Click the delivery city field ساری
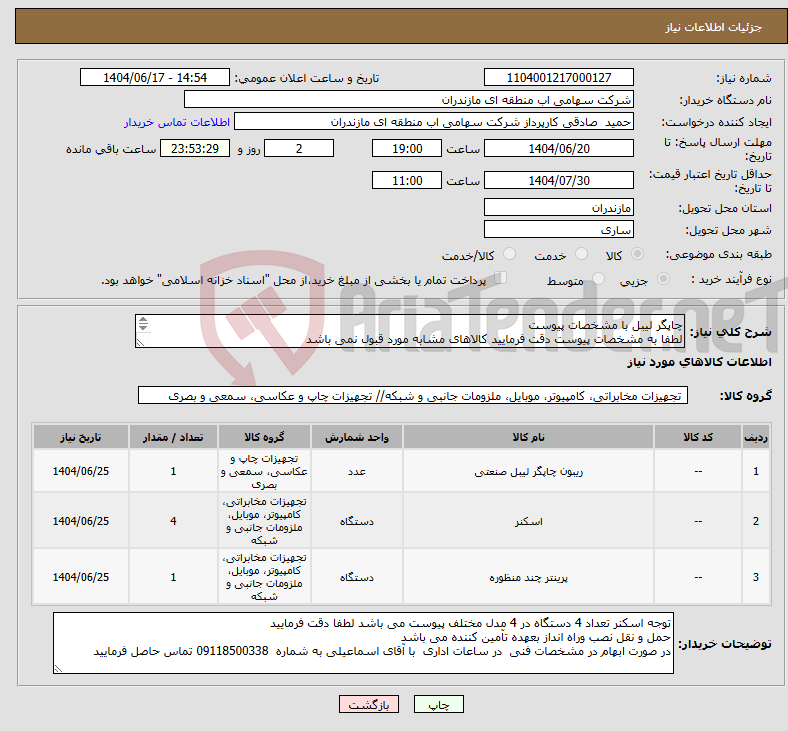The image size is (788, 731). pos(558,230)
